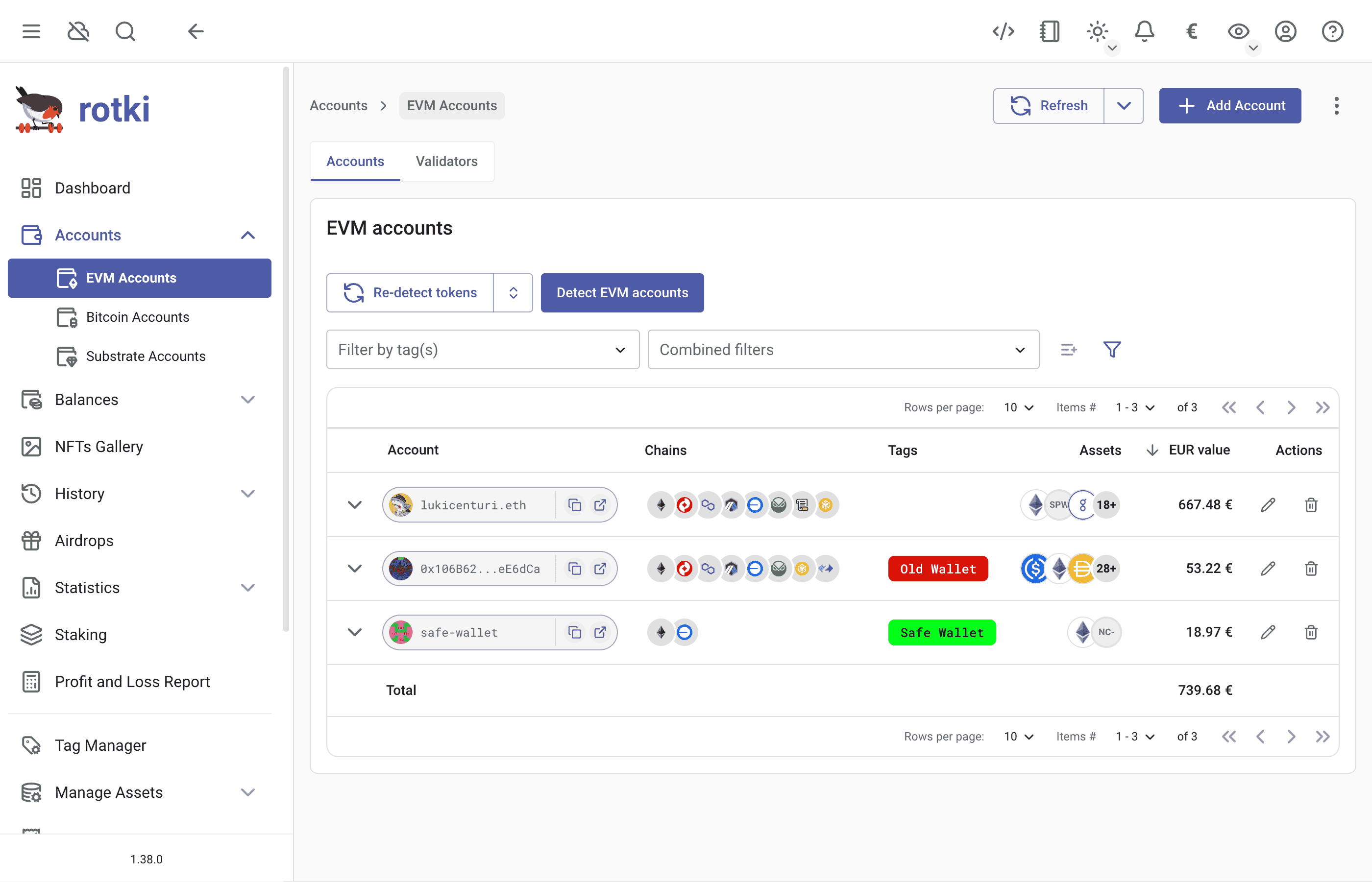Image resolution: width=1372 pixels, height=882 pixels.
Task: Open safe-wallet in block explorer
Action: pos(600,632)
